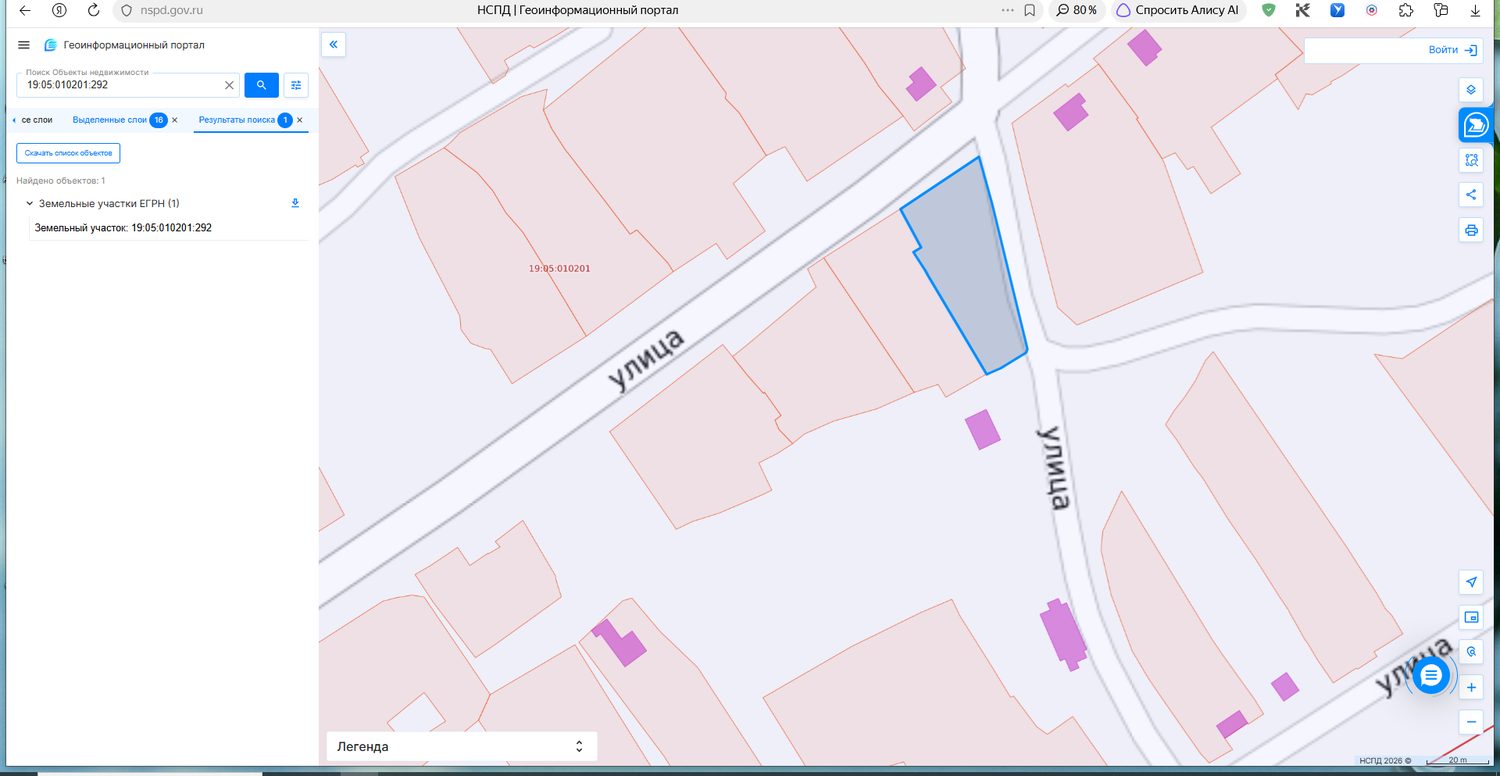Click Скачать список объектов
Viewport: 1500px width, 776px height.
point(68,153)
